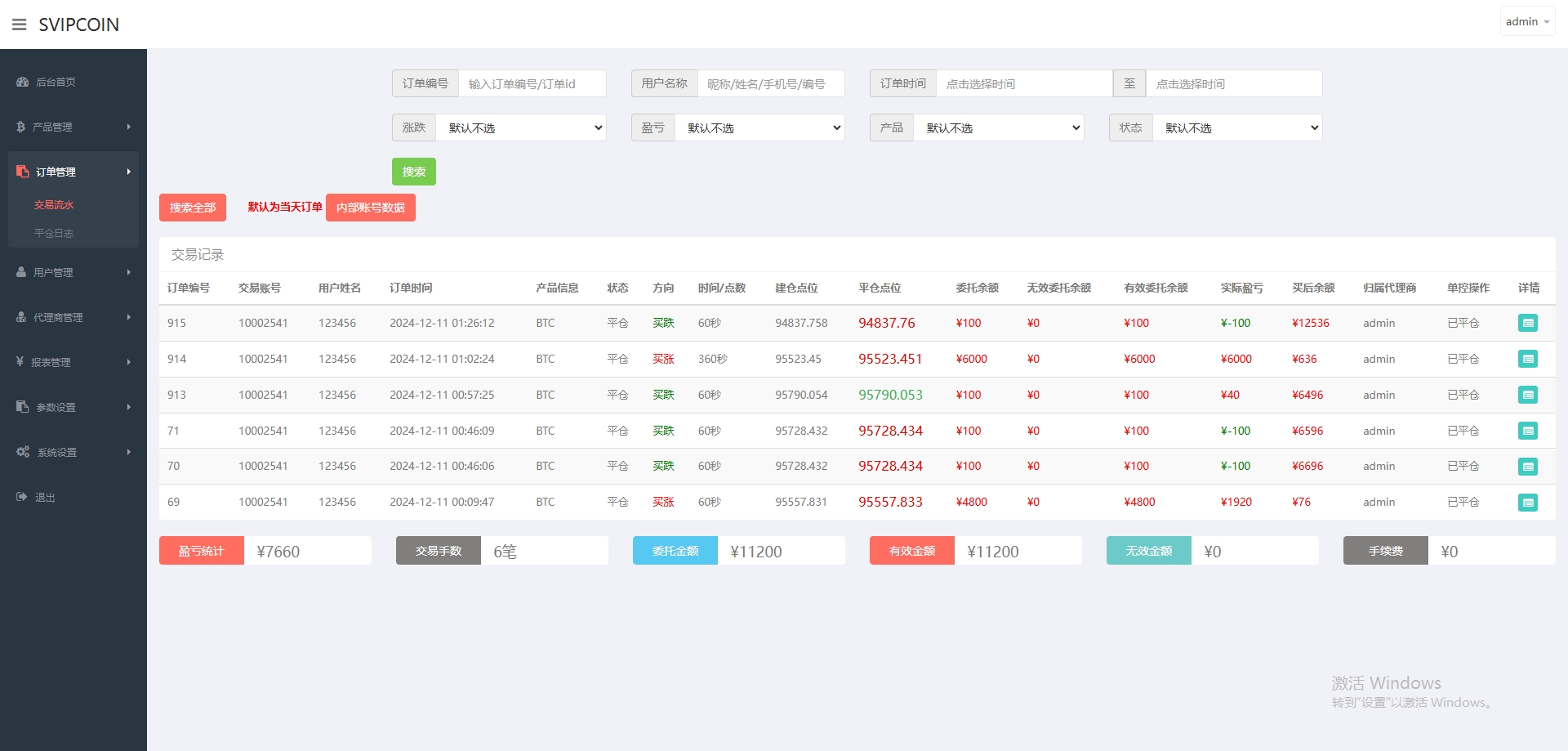1568x751 pixels.
Task: Click the 无效金额 label button
Action: click(1149, 551)
